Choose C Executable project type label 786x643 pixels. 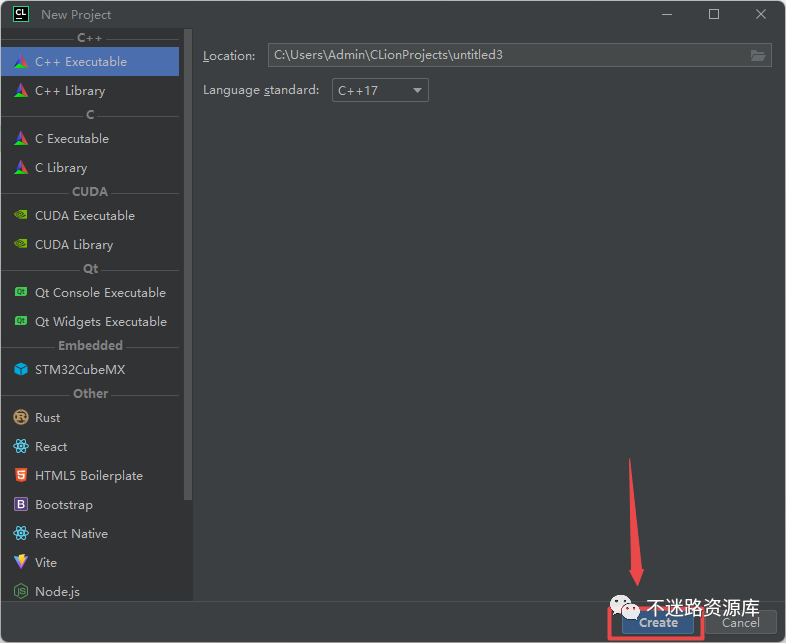72,138
